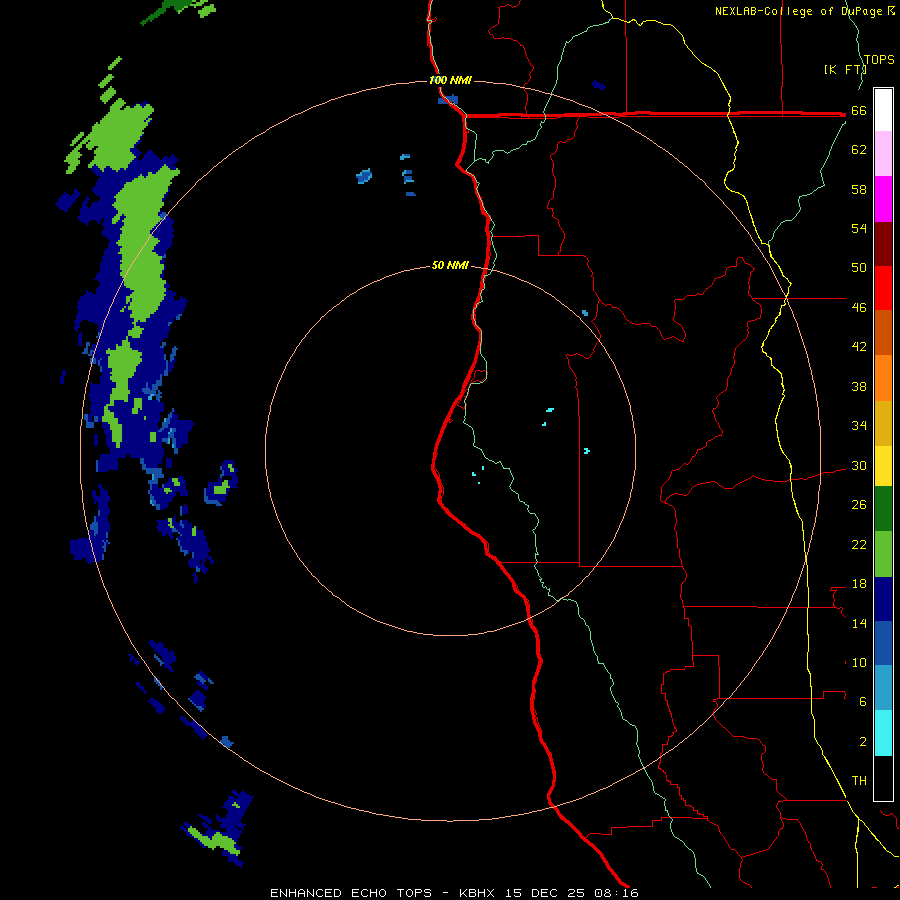Click the '50 NMI' range ring label
Image resolution: width=900 pixels, height=900 pixels.
pyautogui.click(x=450, y=265)
